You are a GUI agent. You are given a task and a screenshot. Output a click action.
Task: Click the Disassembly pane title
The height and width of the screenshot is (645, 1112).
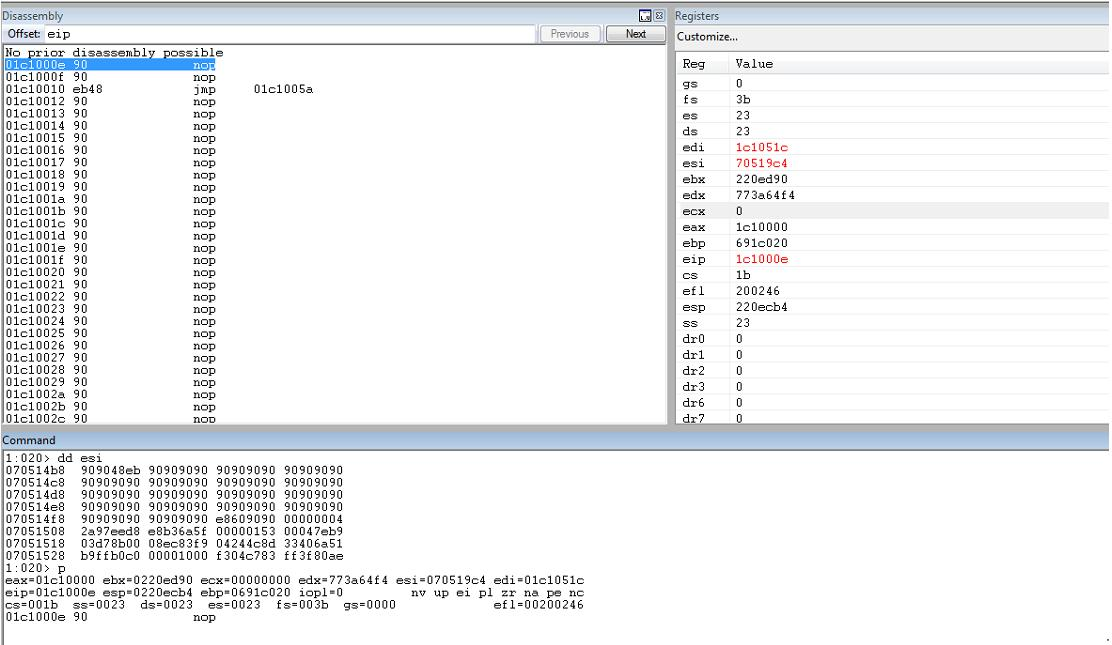click(33, 16)
